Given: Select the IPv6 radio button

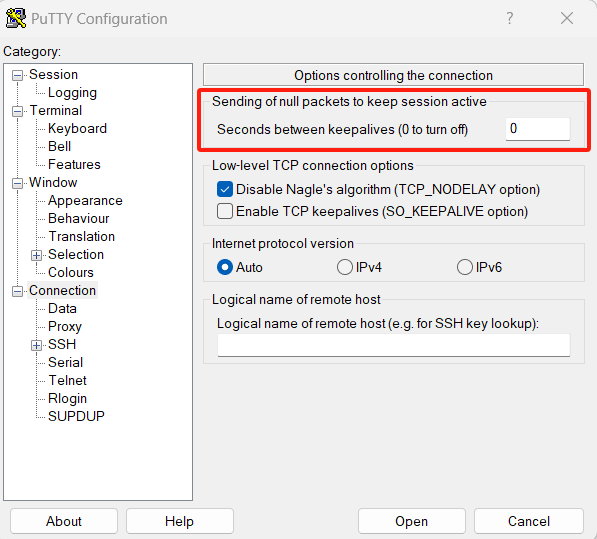Looking at the screenshot, I should point(465,267).
